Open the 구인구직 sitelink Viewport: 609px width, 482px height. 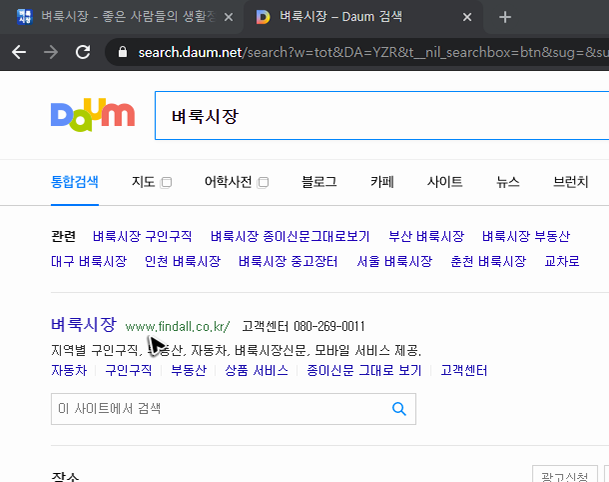pos(129,370)
